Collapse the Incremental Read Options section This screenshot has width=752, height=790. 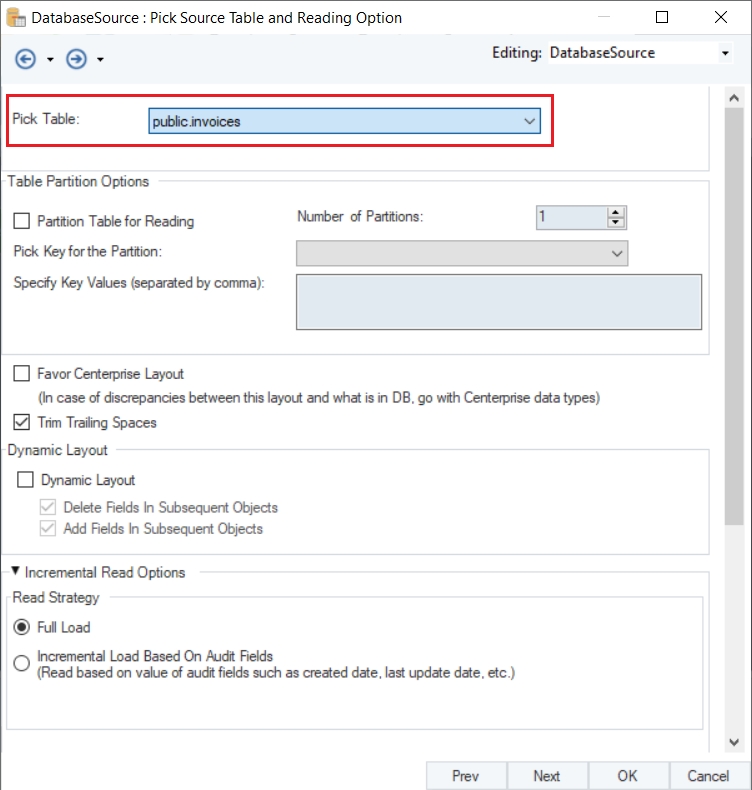(x=17, y=572)
